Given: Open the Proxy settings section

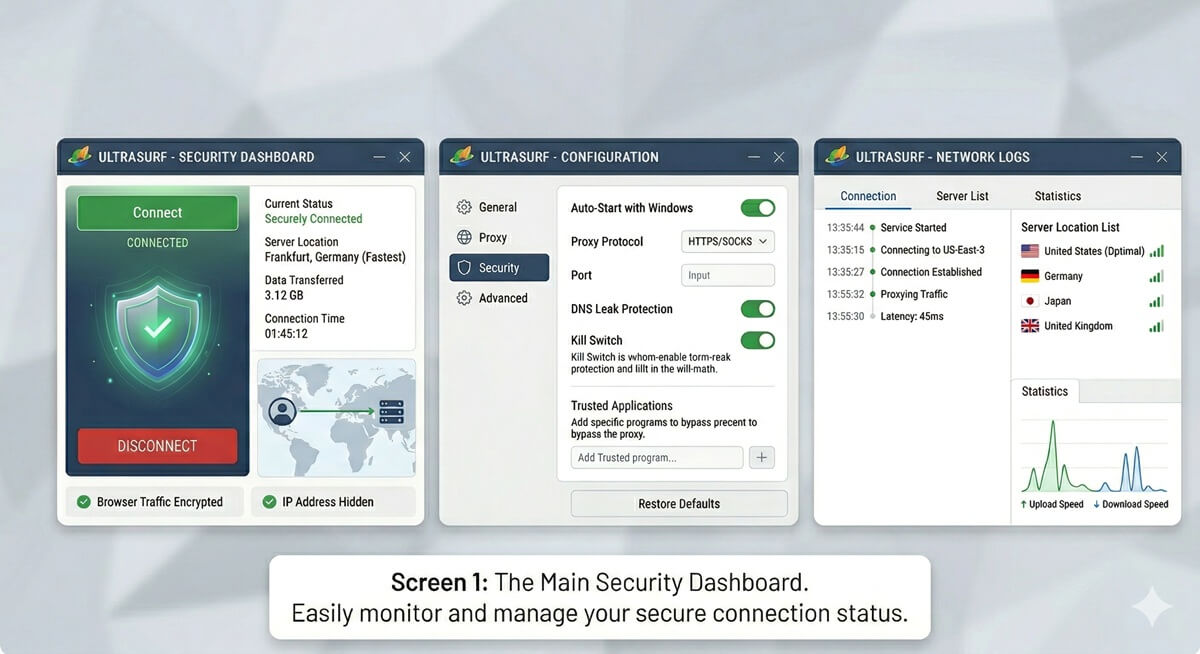Looking at the screenshot, I should (499, 238).
